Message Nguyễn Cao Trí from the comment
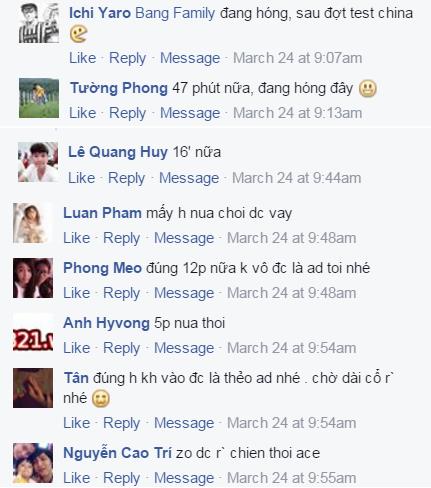 click(184, 478)
